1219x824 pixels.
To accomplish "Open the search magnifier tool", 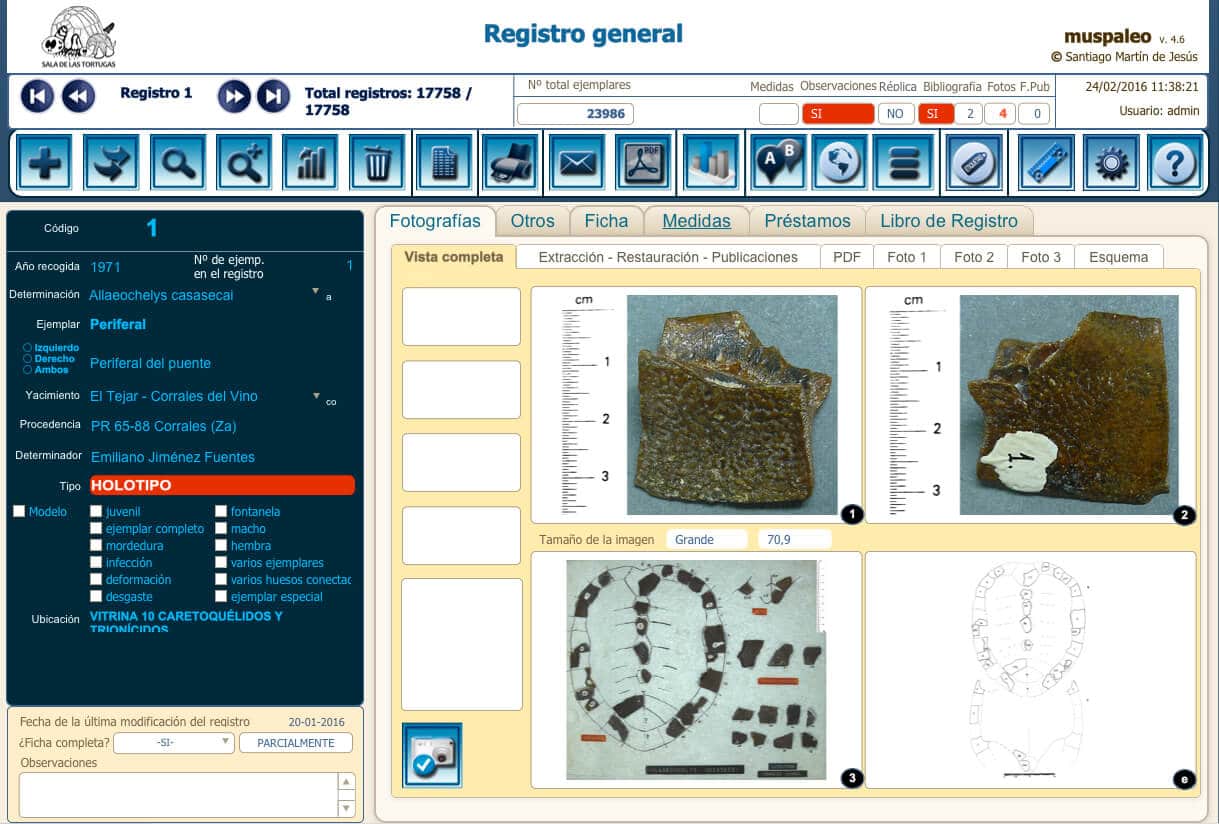I will pyautogui.click(x=178, y=163).
